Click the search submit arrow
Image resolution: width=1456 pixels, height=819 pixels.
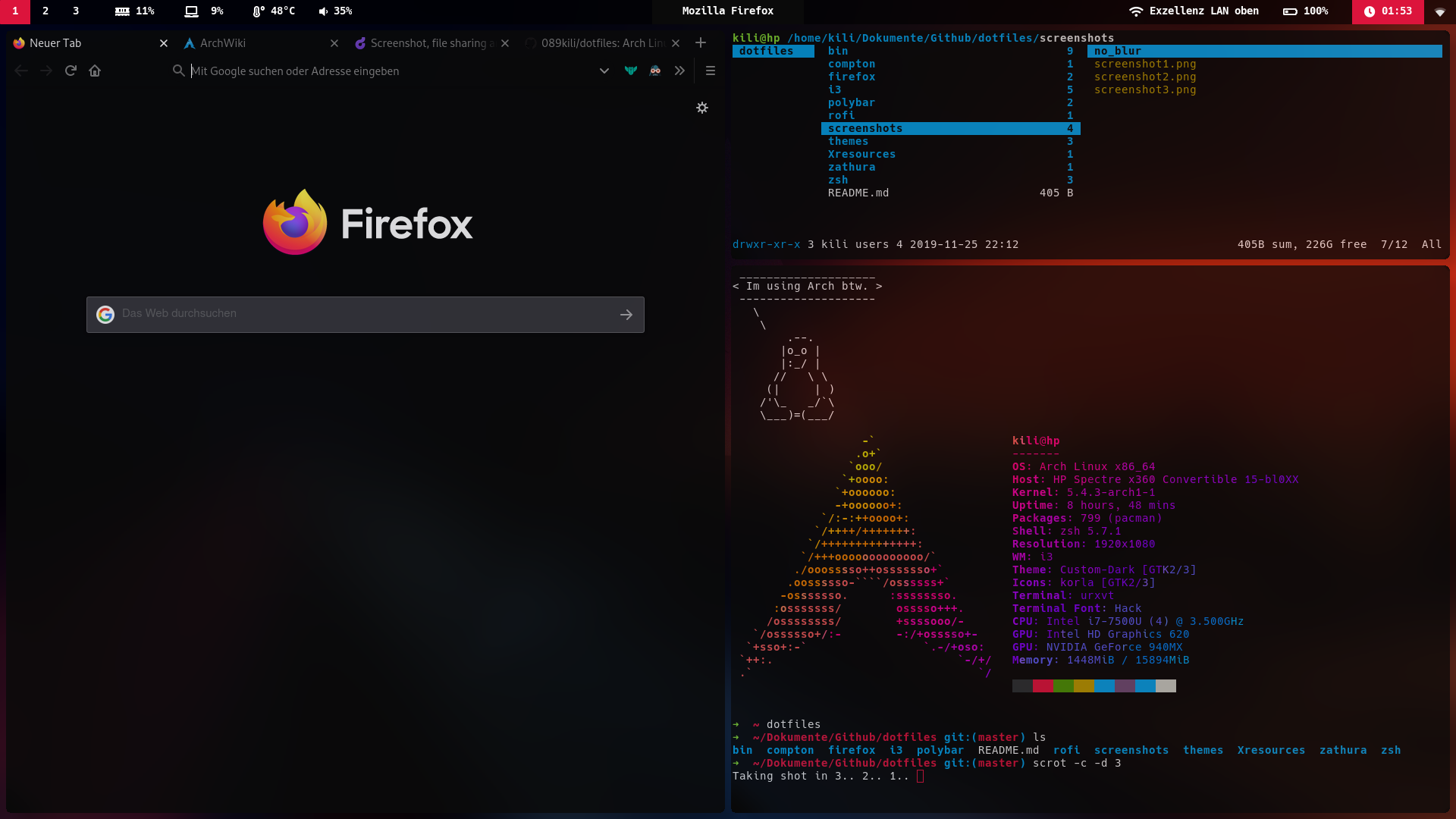pyautogui.click(x=626, y=315)
